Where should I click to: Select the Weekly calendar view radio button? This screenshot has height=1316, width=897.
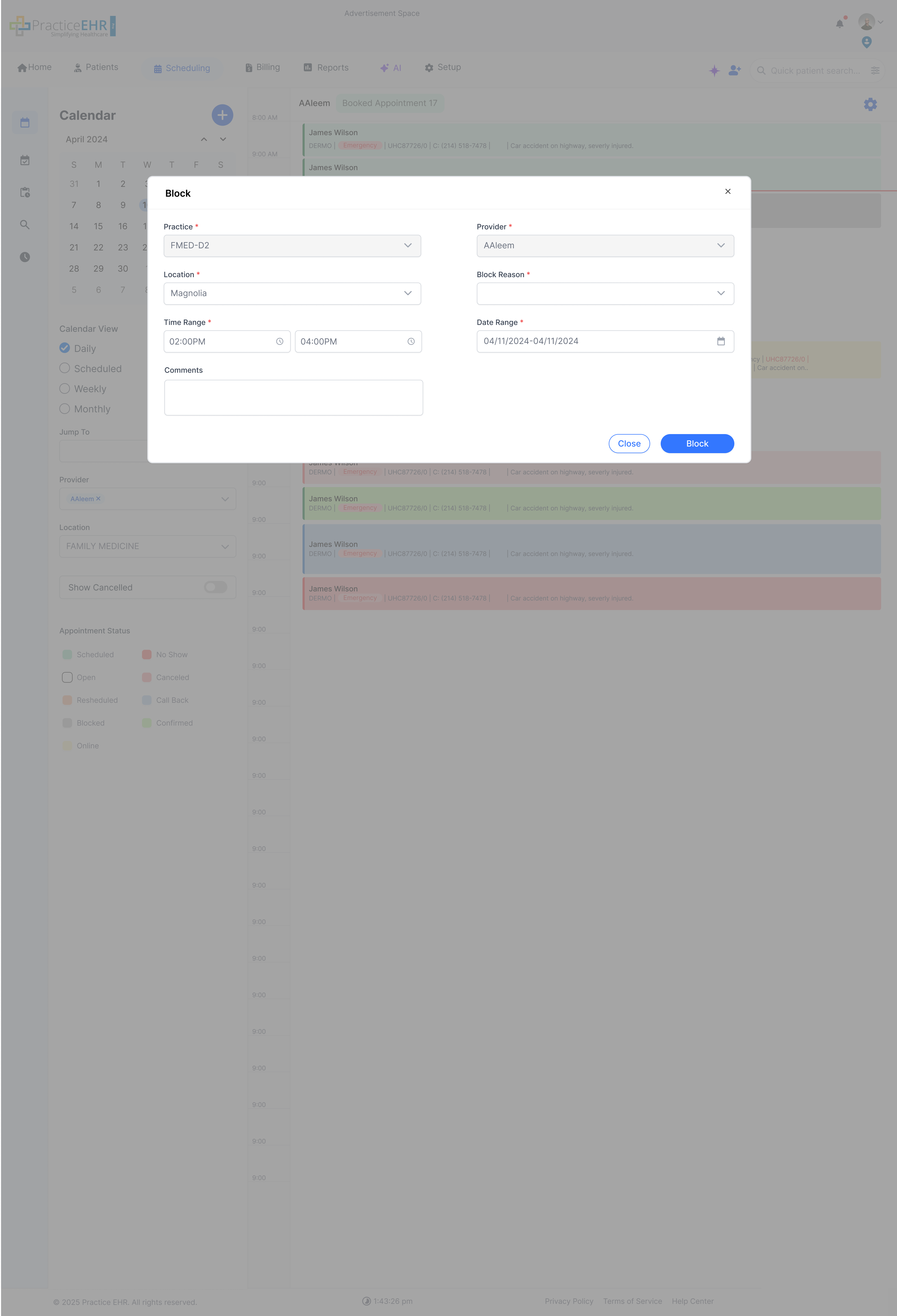click(65, 388)
